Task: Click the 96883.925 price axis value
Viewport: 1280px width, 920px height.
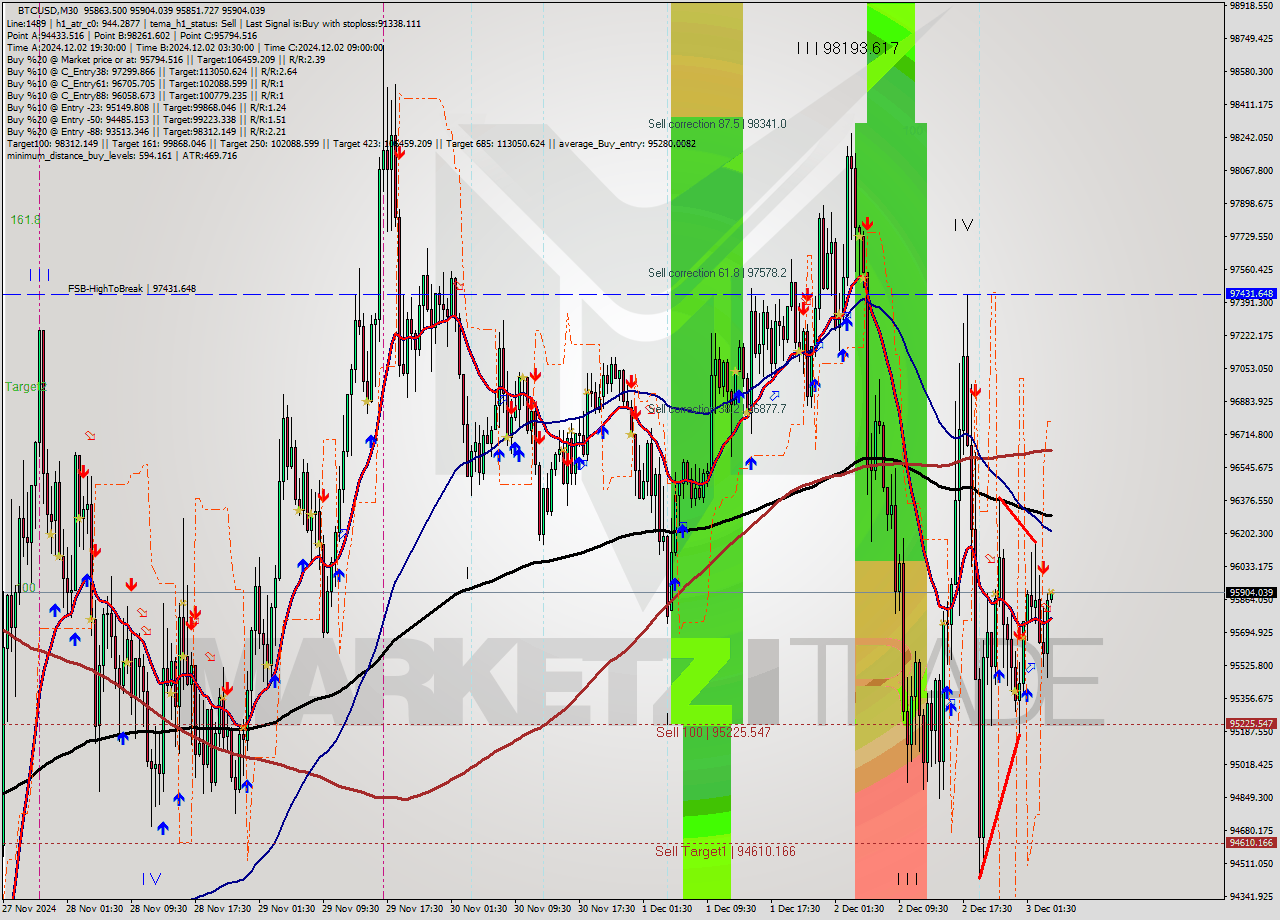Action: 1251,401
